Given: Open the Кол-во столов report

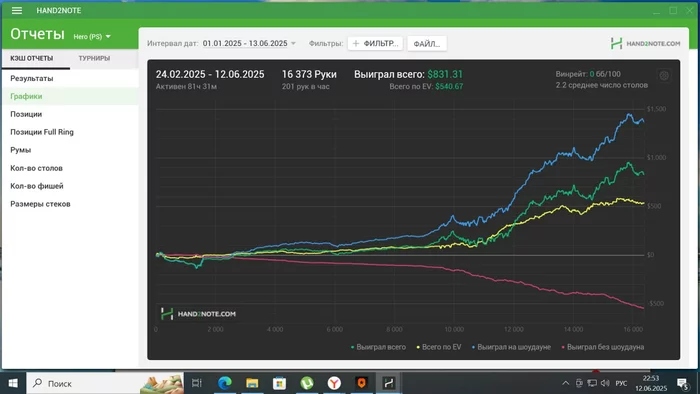Looking at the screenshot, I should tap(70, 168).
